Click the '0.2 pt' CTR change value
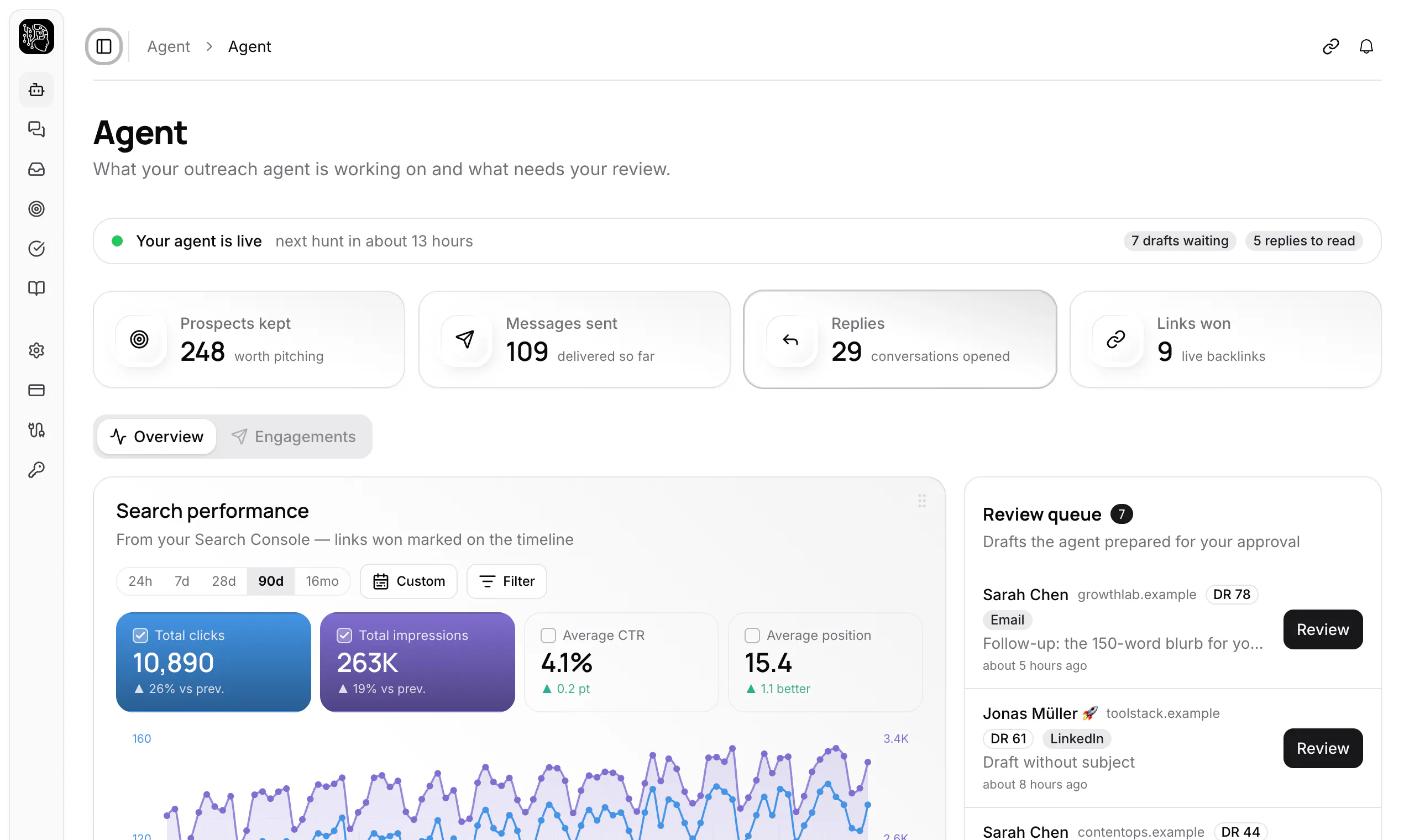This screenshot has height=840, width=1404. (573, 688)
